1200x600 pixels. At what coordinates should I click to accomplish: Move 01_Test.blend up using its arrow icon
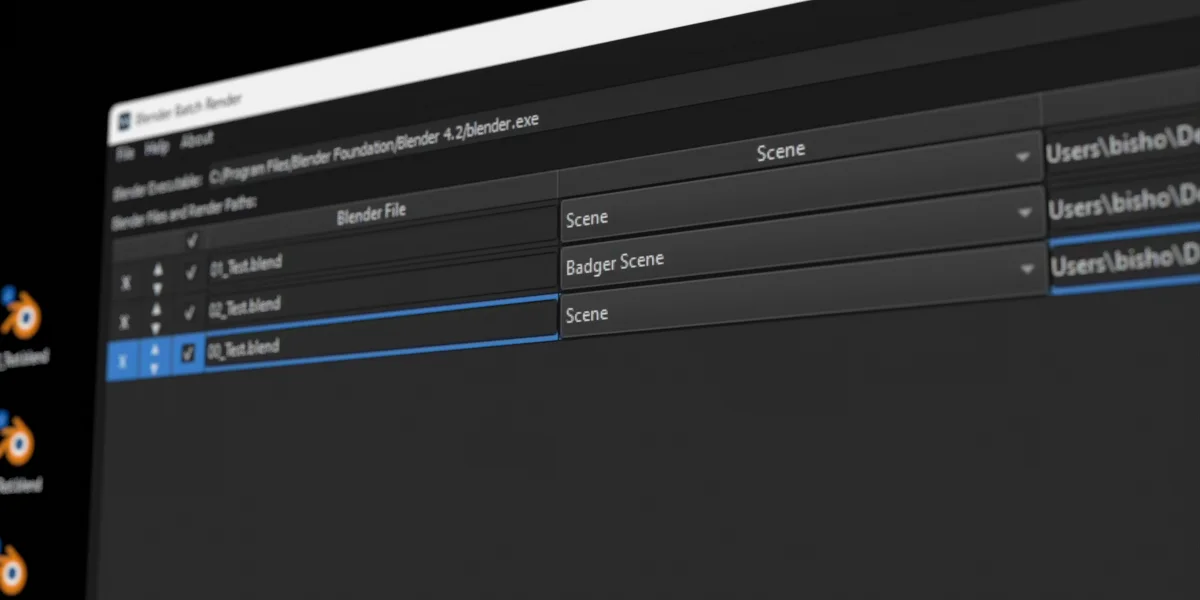[157, 268]
